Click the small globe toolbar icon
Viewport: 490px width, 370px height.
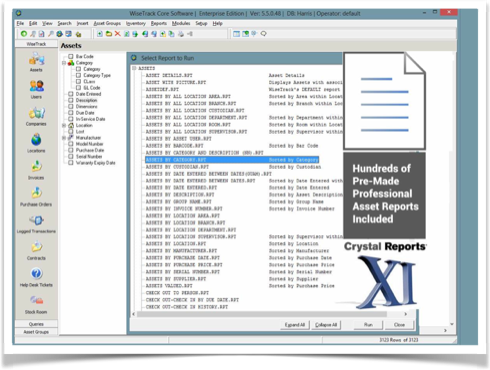pos(59,34)
